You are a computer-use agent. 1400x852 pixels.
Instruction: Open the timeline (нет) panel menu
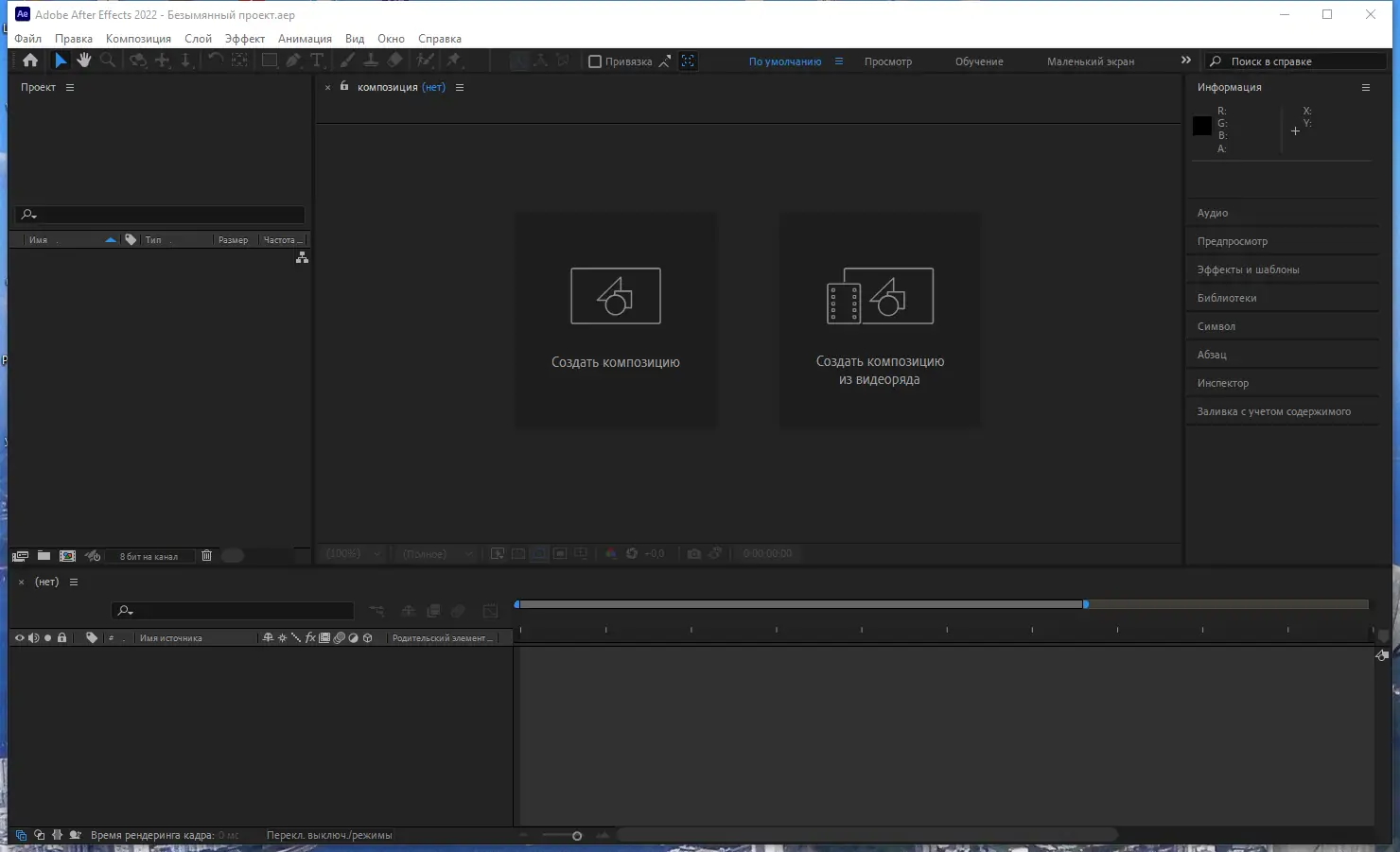tap(74, 582)
